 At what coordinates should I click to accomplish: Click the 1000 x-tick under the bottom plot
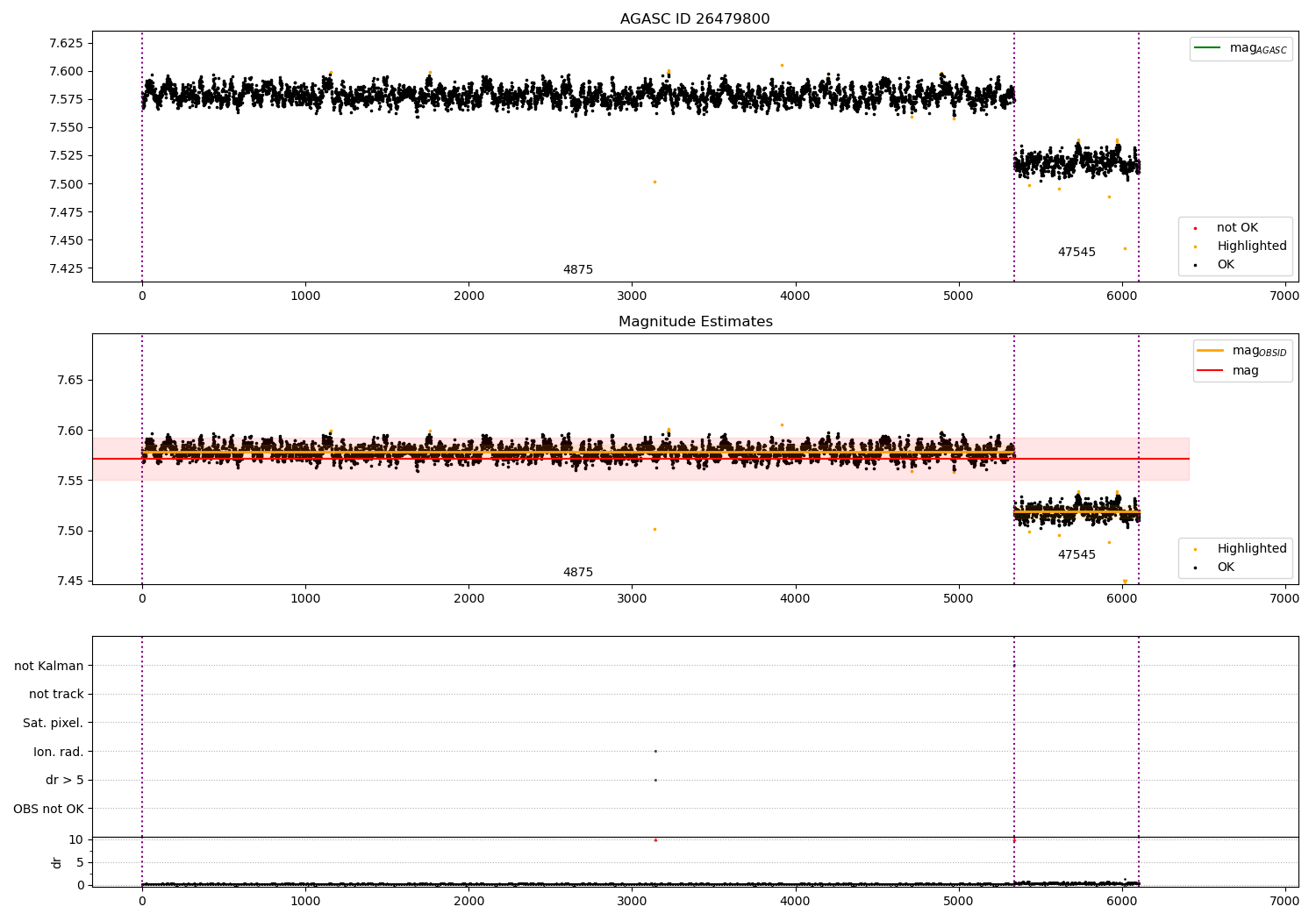pyautogui.click(x=305, y=901)
